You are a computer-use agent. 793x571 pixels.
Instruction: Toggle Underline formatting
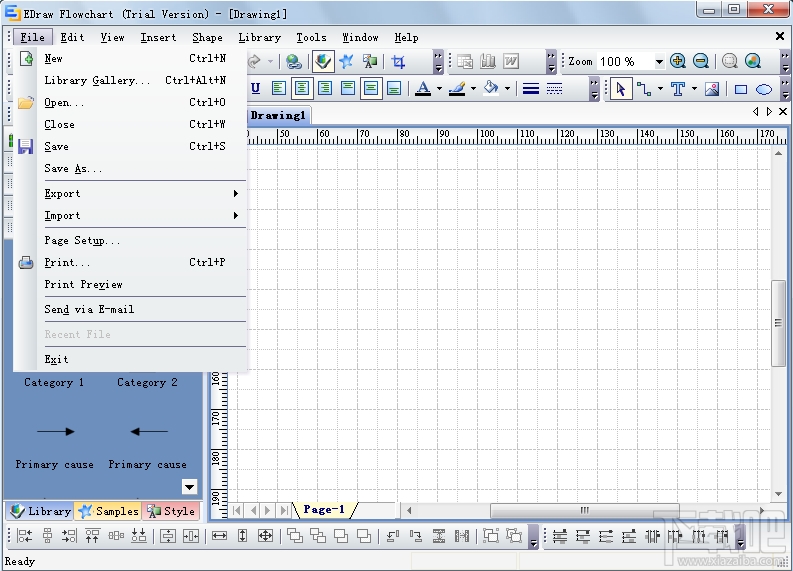click(x=255, y=89)
